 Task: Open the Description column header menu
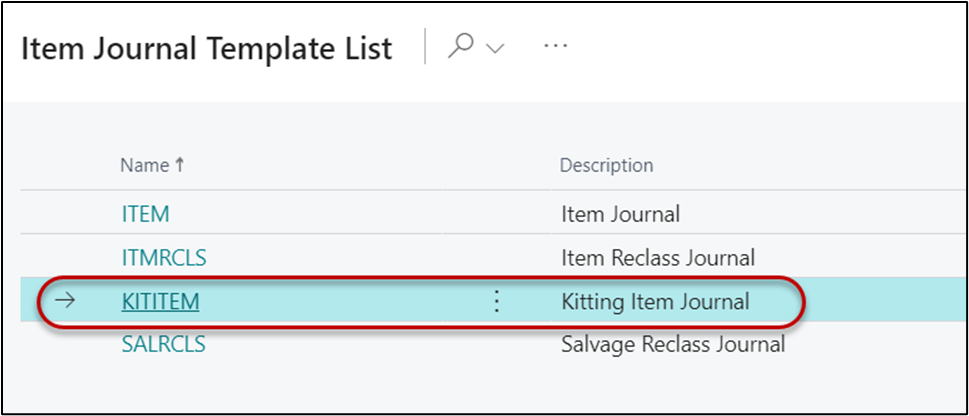click(x=606, y=166)
